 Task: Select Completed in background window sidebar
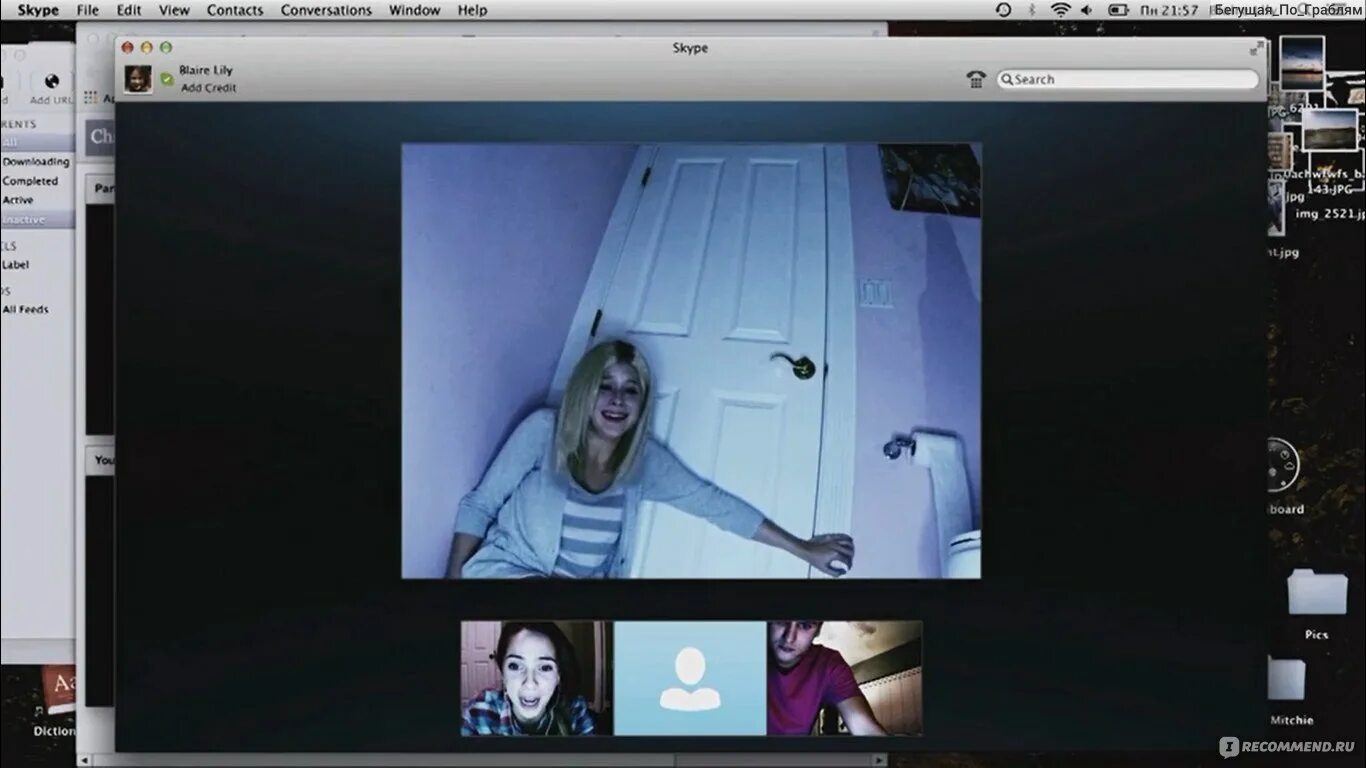point(30,181)
